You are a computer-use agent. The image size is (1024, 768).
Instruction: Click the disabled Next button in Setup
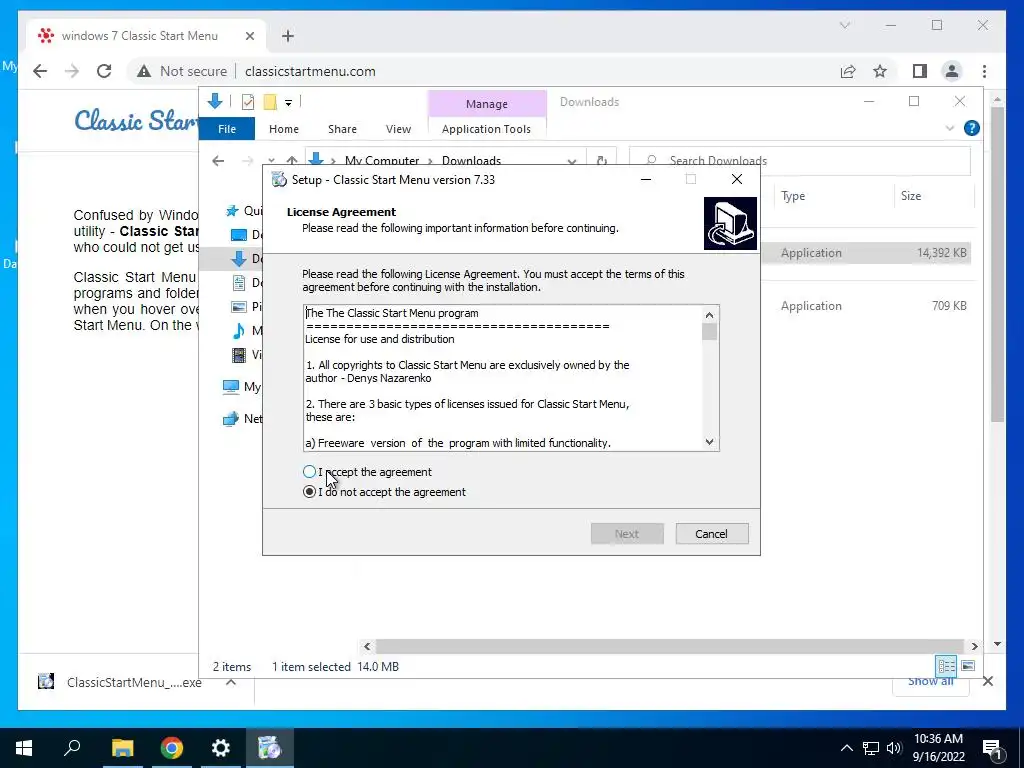pyautogui.click(x=627, y=534)
